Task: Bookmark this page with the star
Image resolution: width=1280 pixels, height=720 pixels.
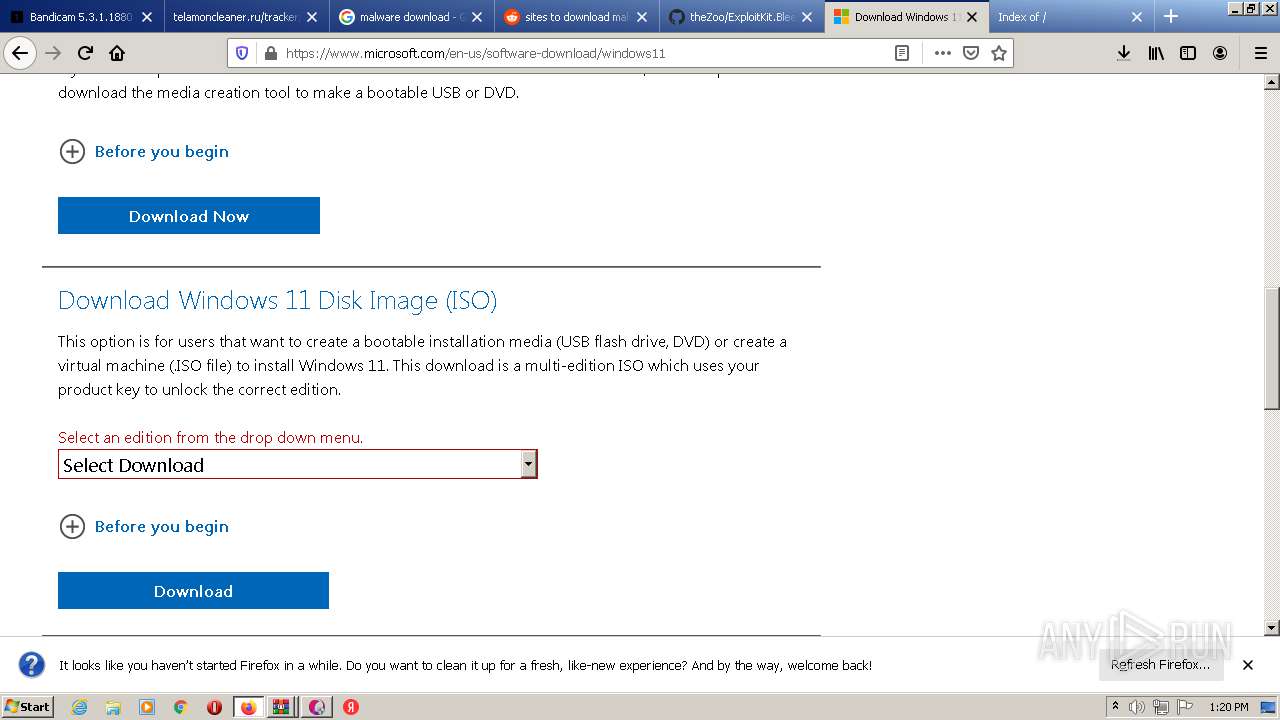Action: [x=998, y=53]
